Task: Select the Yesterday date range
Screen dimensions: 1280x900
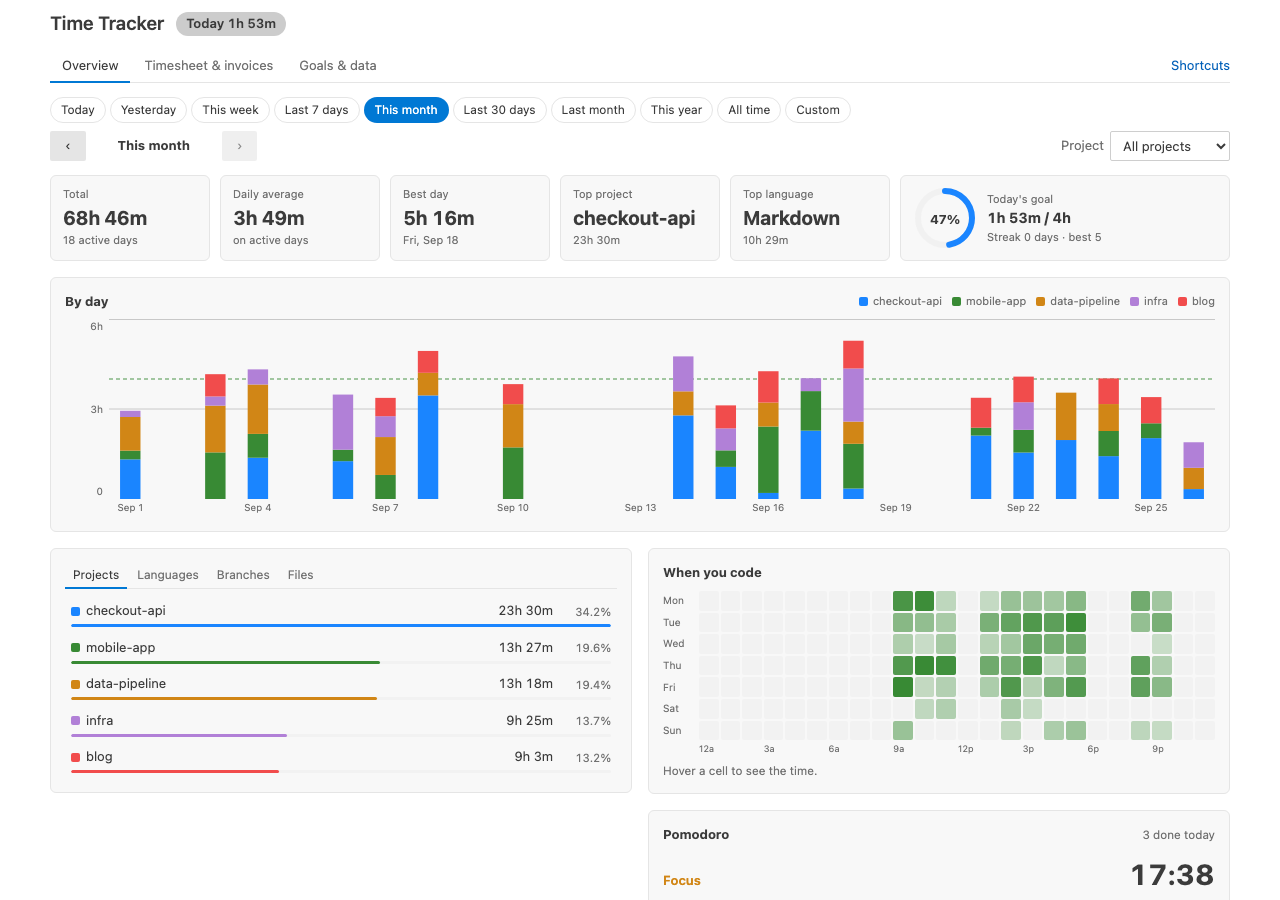Action: coord(149,110)
